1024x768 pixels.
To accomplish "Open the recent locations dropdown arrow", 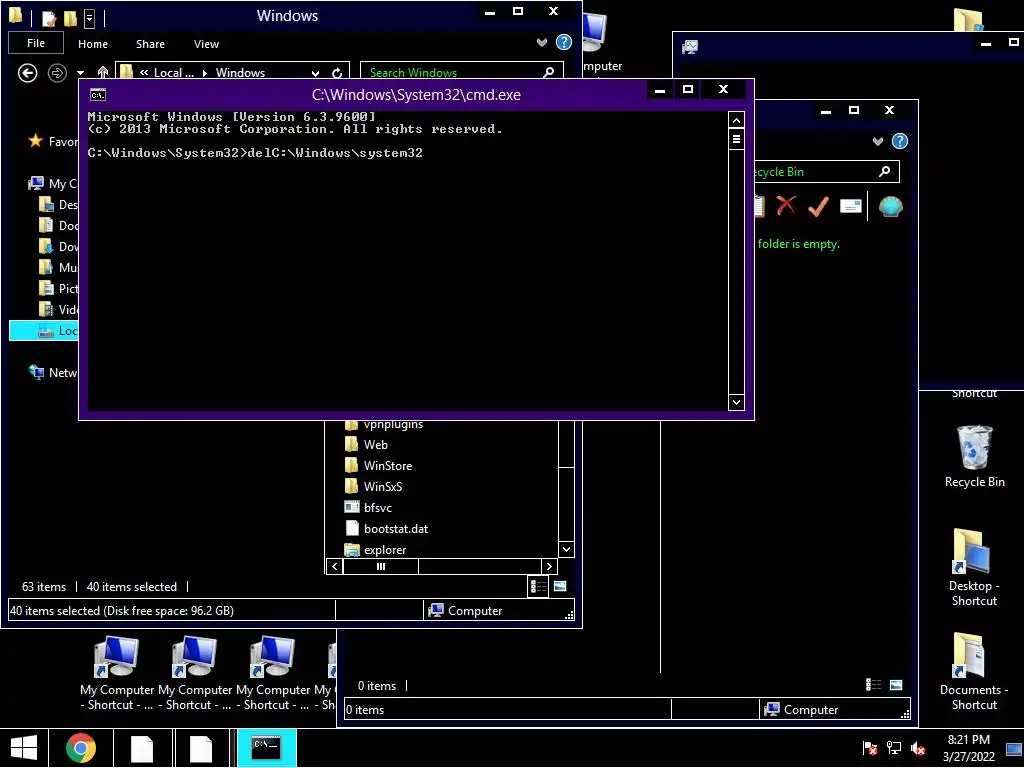I will click(80, 73).
